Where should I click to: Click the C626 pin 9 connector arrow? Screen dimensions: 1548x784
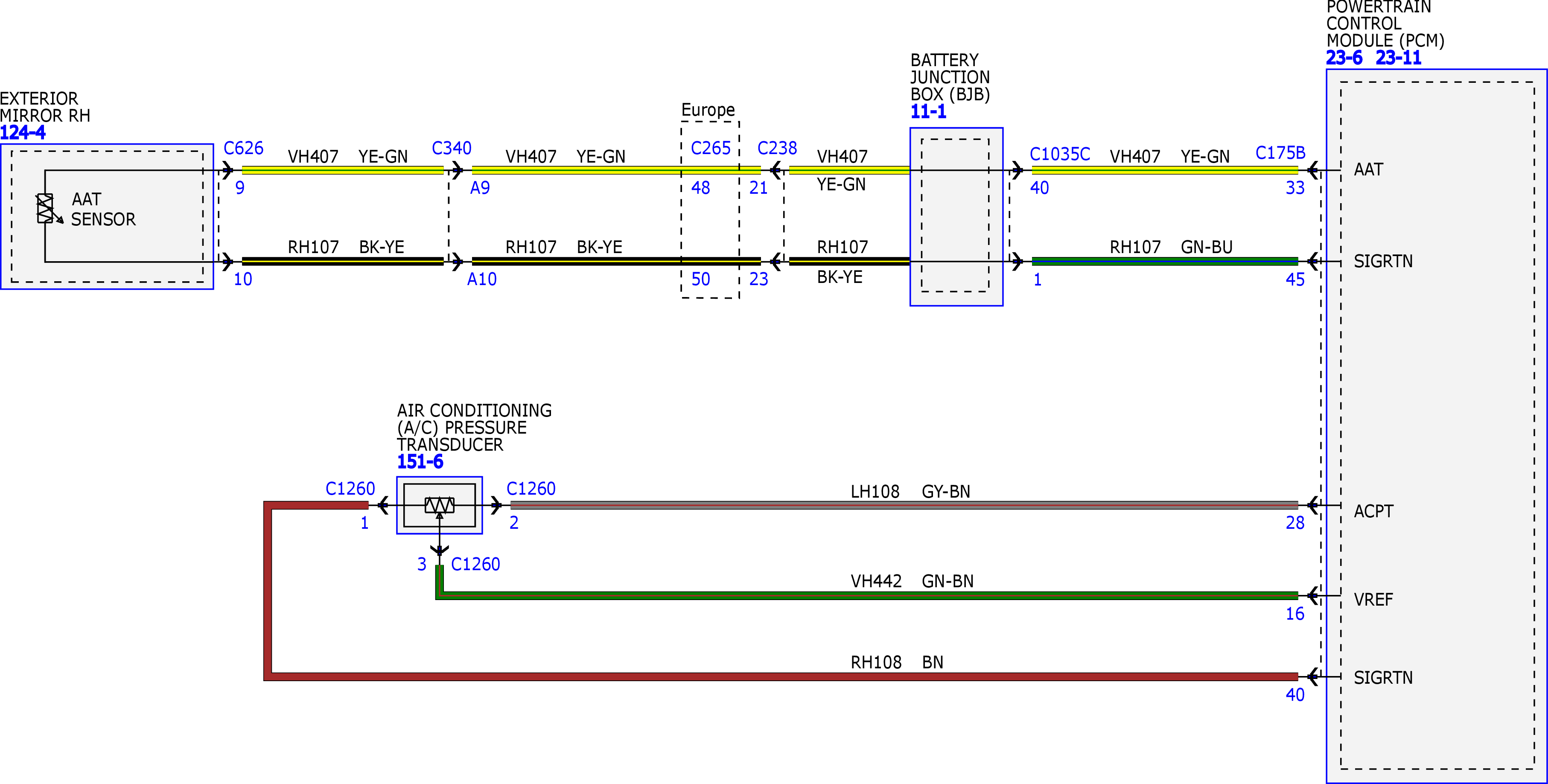(x=227, y=170)
